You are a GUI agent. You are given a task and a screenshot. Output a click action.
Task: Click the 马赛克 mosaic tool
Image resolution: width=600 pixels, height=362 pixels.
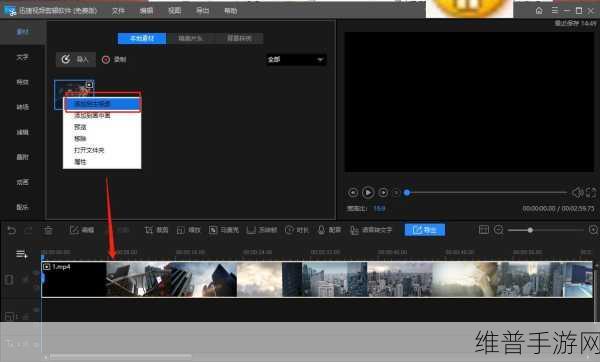[x=224, y=230]
